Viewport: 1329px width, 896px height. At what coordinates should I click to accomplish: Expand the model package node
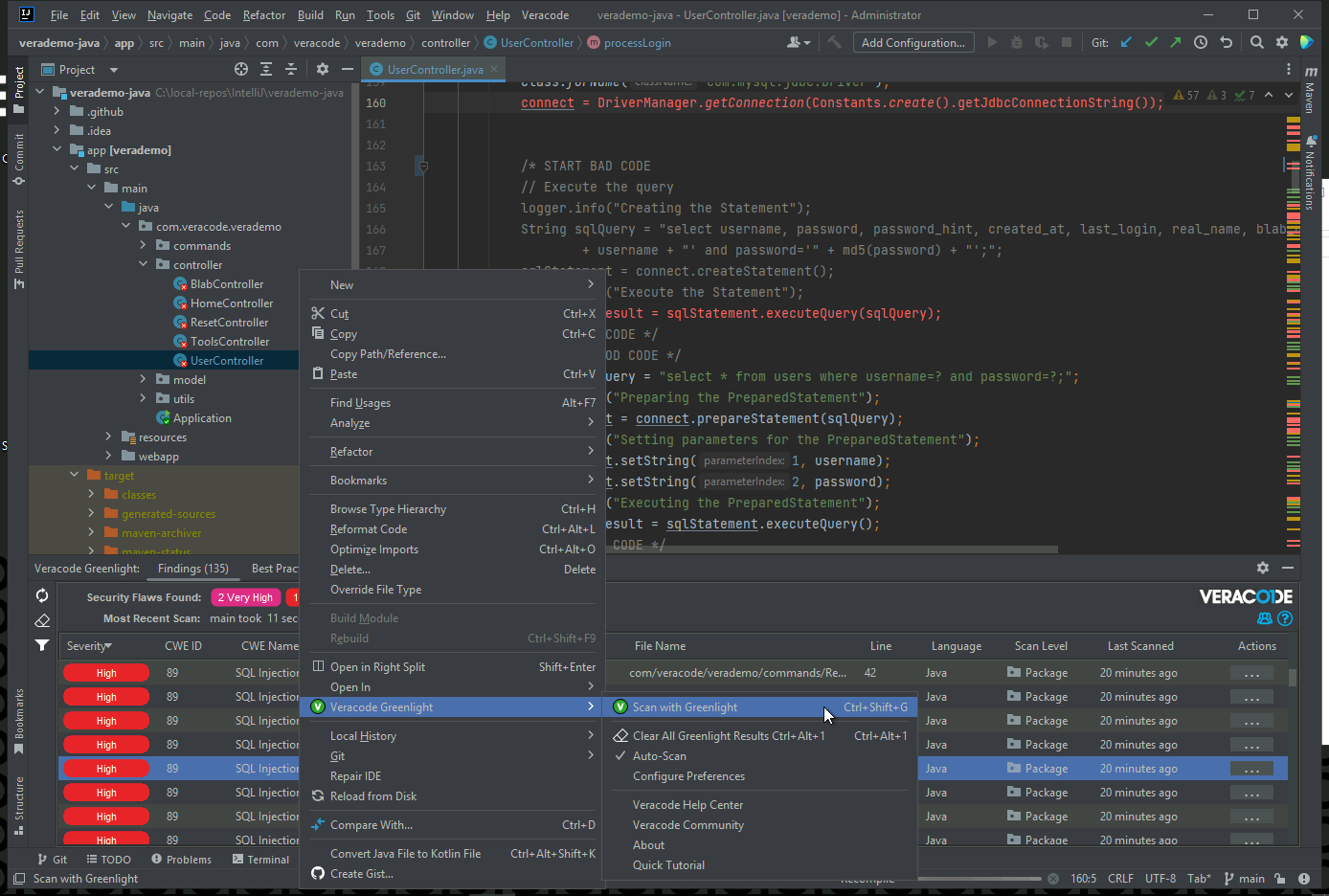pyautogui.click(x=144, y=379)
